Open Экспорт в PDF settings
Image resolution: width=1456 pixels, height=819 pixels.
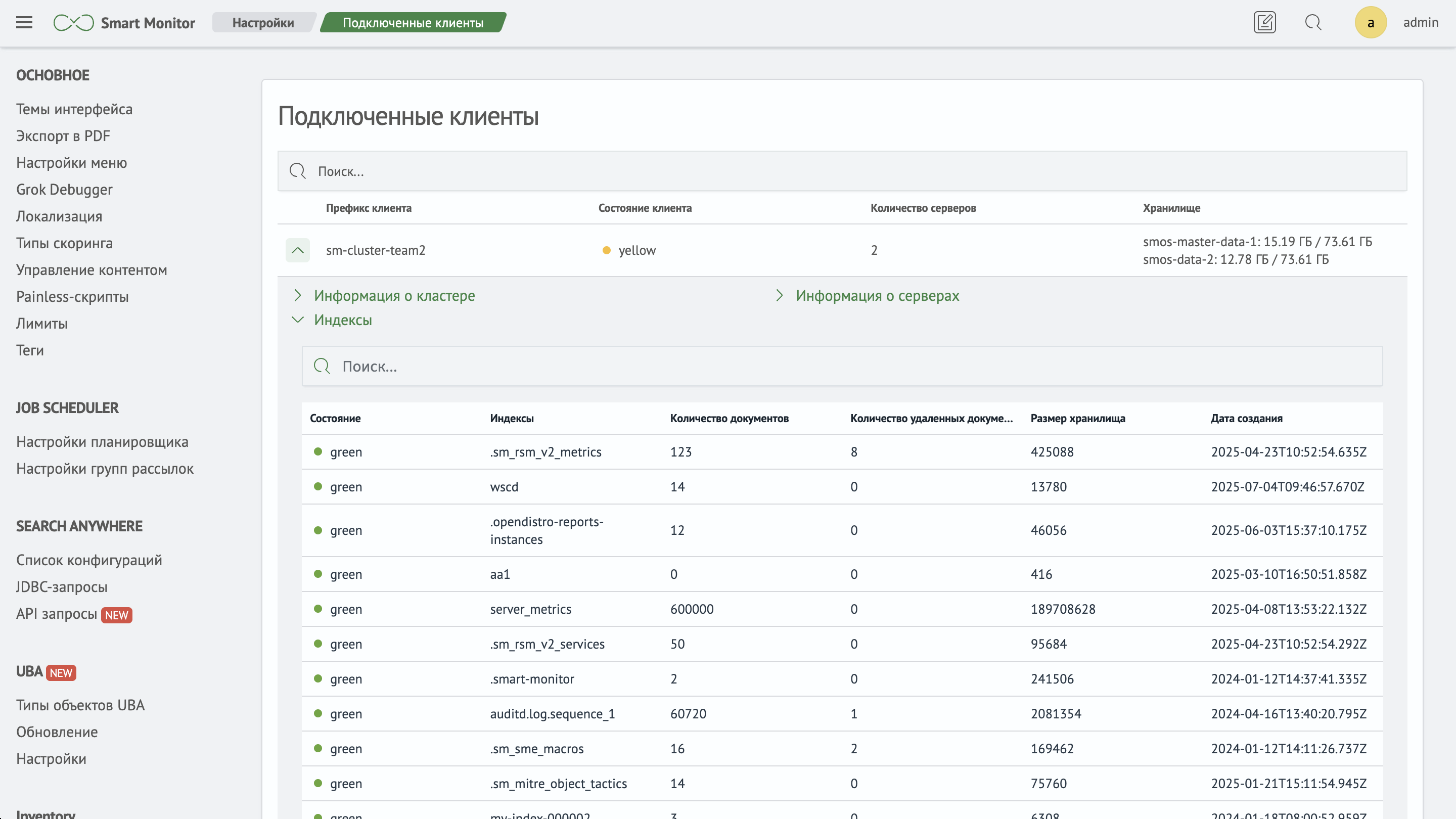click(63, 135)
